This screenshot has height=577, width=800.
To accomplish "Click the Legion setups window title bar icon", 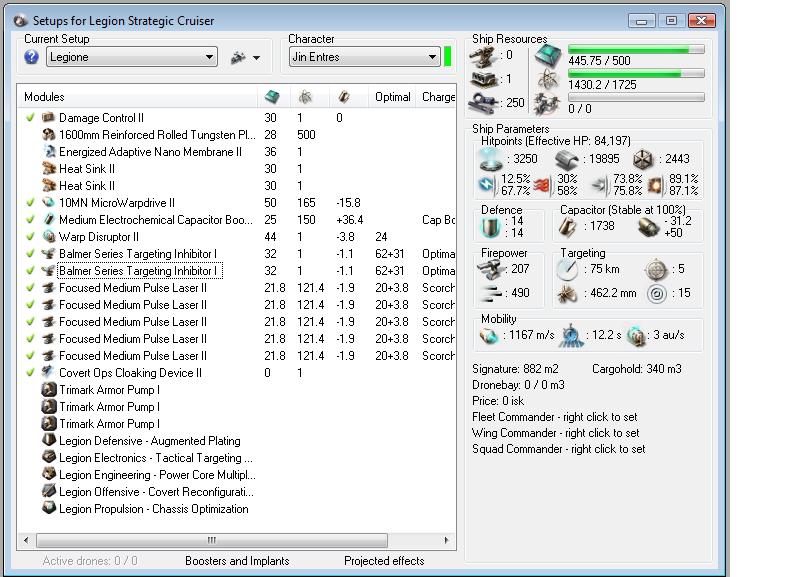I will (20, 21).
